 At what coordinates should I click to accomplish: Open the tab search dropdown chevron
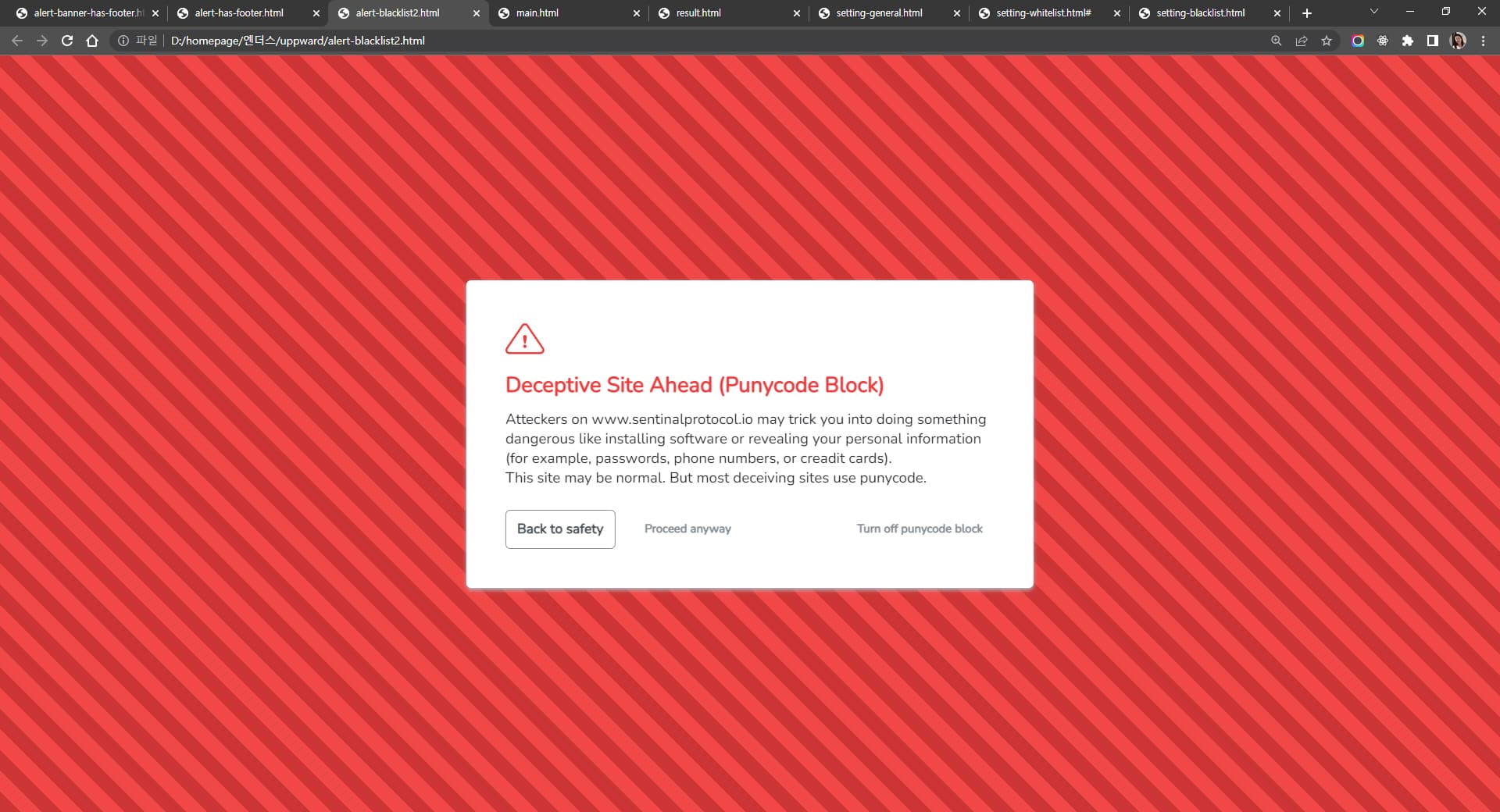(x=1374, y=12)
